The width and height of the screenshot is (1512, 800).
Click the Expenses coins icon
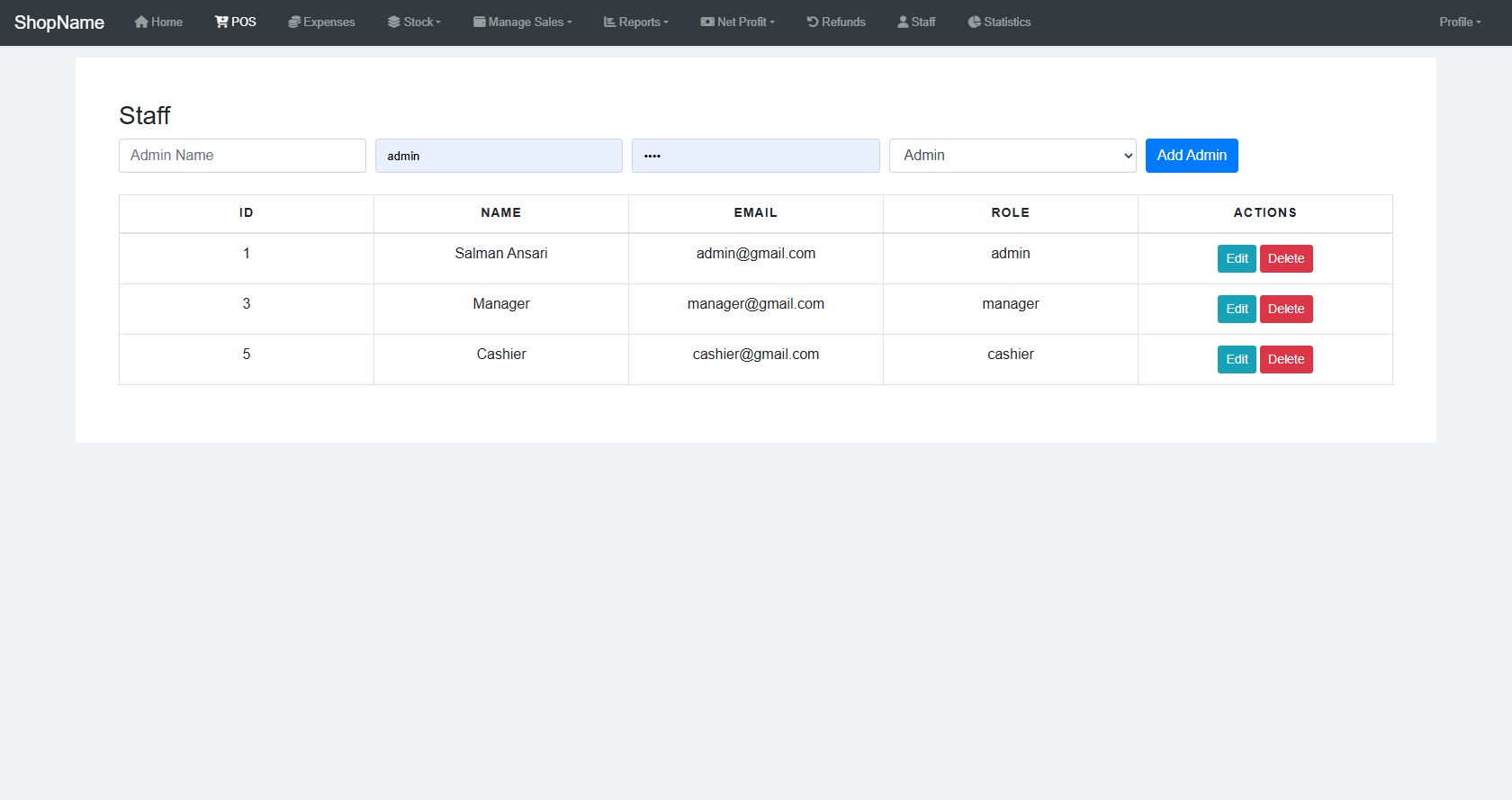click(294, 22)
